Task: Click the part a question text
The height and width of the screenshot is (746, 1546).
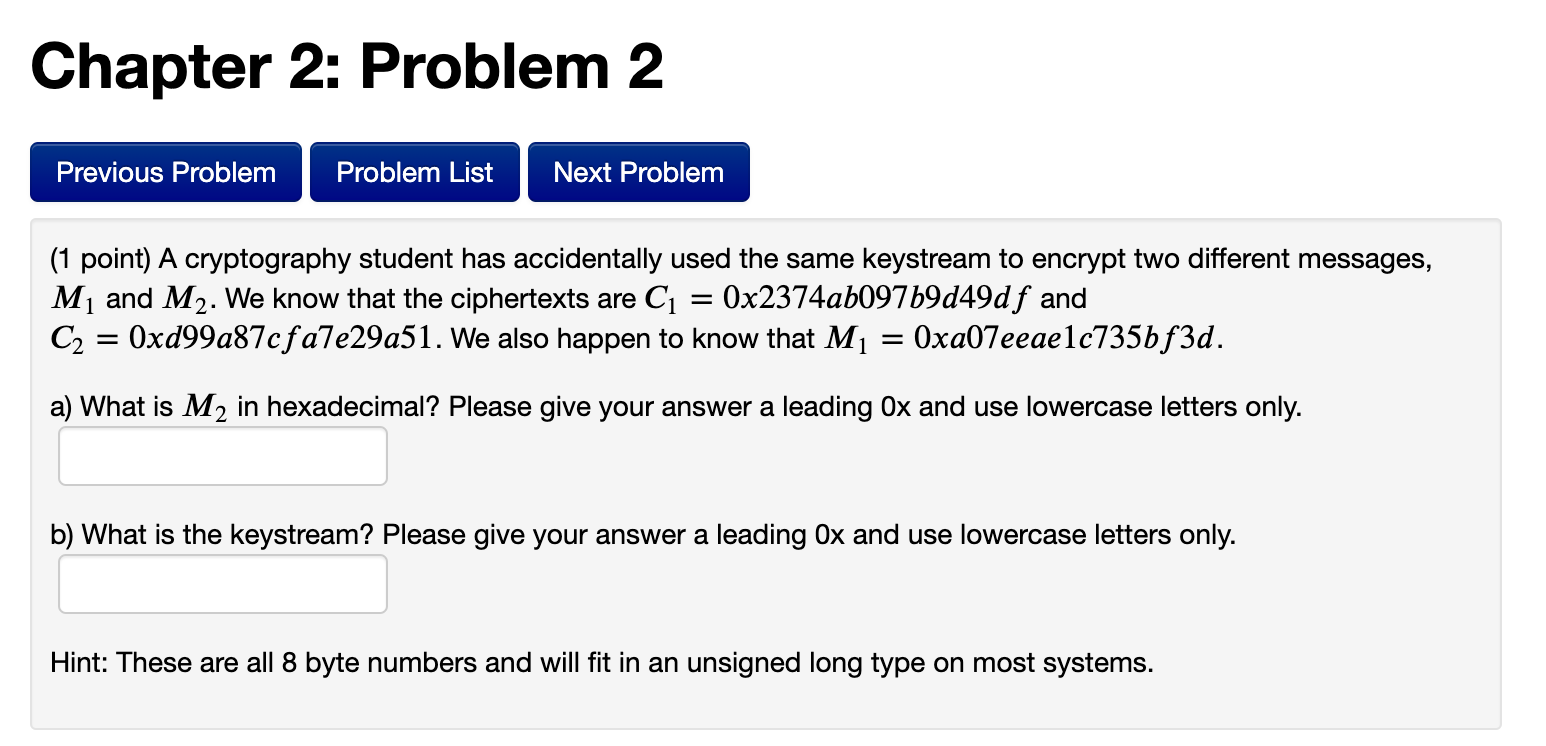Action: click(x=675, y=406)
